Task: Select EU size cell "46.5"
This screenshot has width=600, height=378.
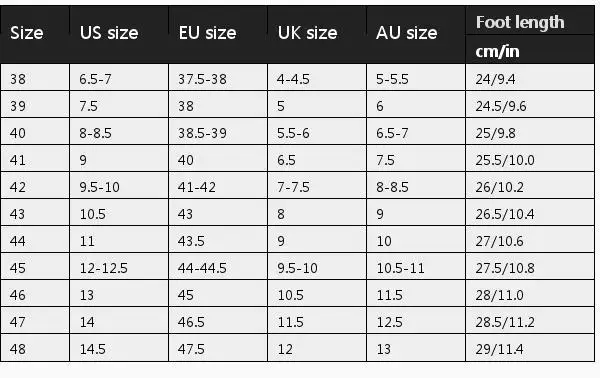Action: point(218,320)
